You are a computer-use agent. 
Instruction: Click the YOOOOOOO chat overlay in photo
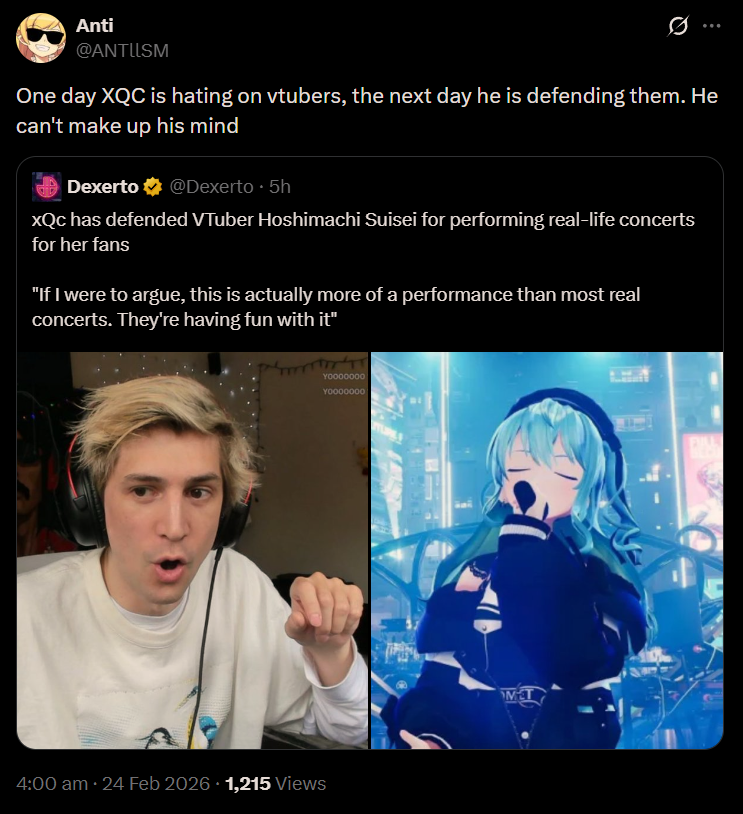(x=344, y=384)
